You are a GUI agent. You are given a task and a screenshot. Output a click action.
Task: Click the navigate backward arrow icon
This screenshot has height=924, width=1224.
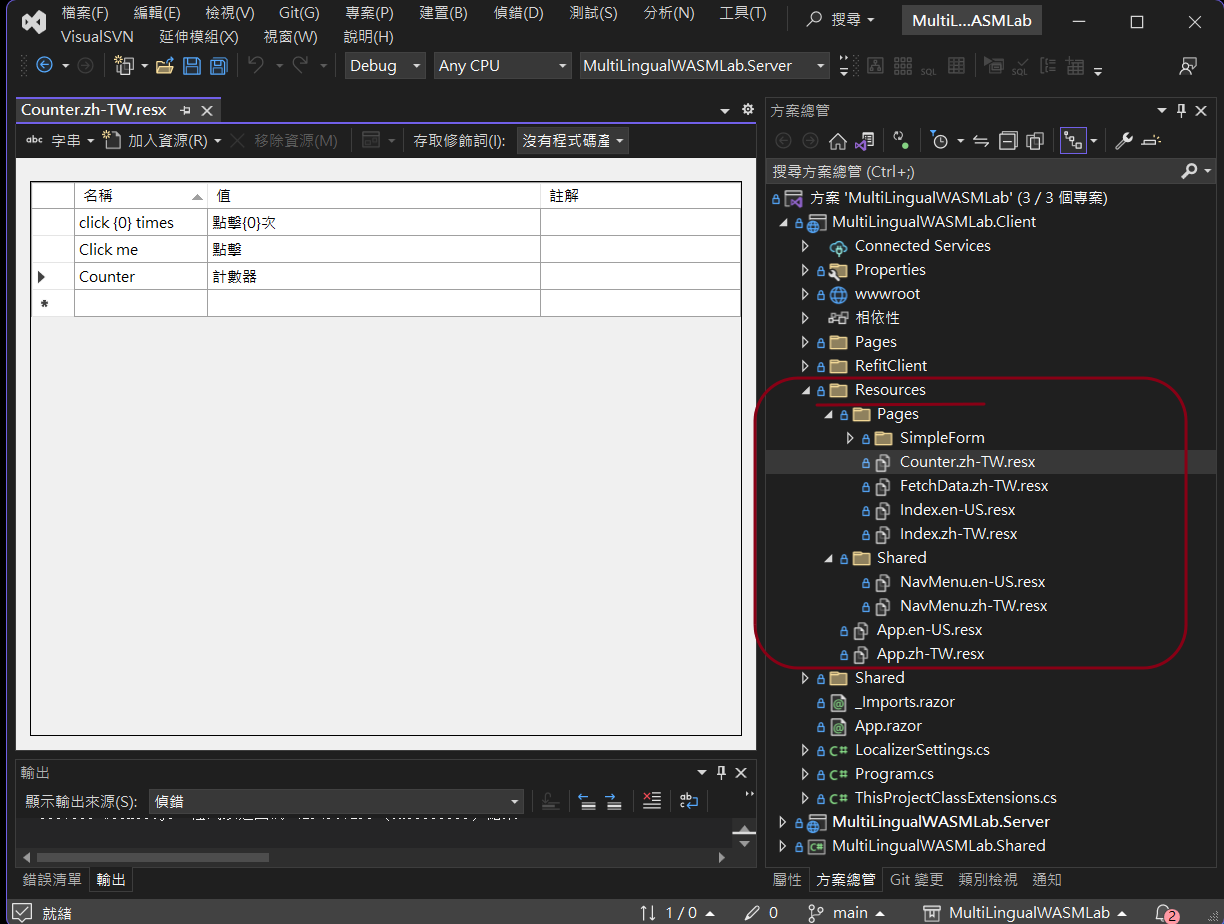click(x=44, y=66)
